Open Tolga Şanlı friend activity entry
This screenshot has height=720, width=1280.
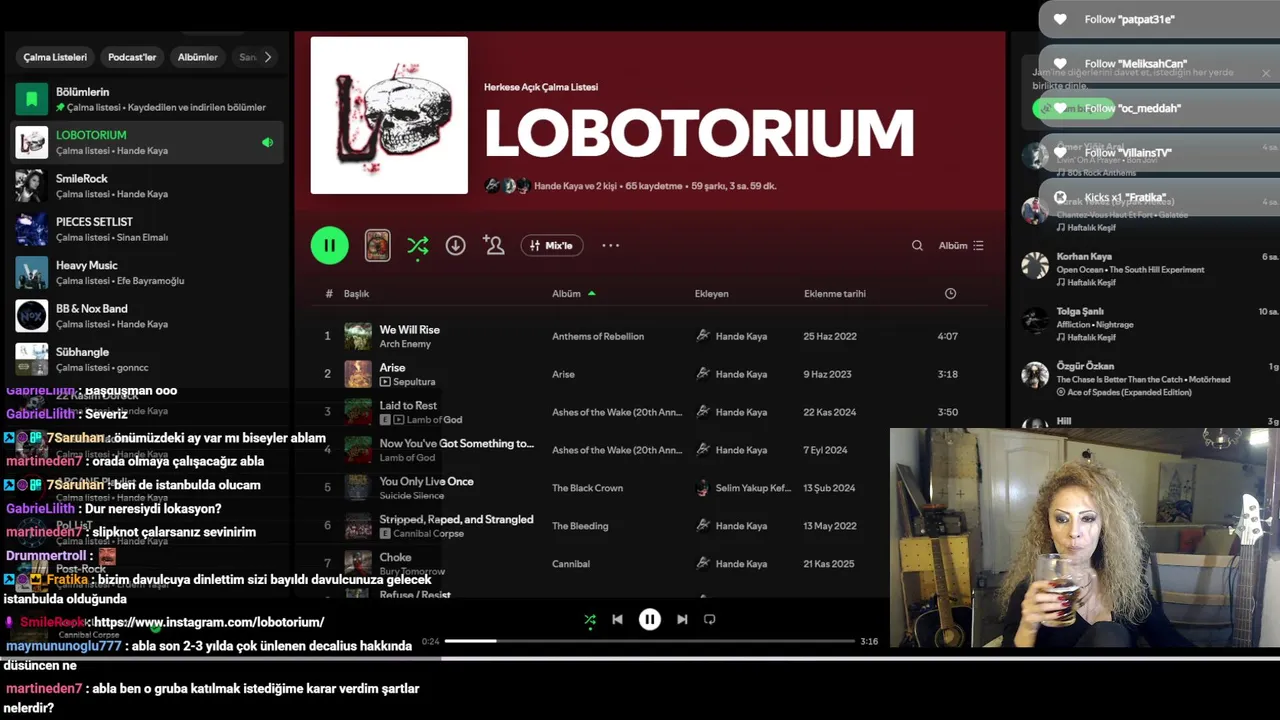(x=1148, y=324)
